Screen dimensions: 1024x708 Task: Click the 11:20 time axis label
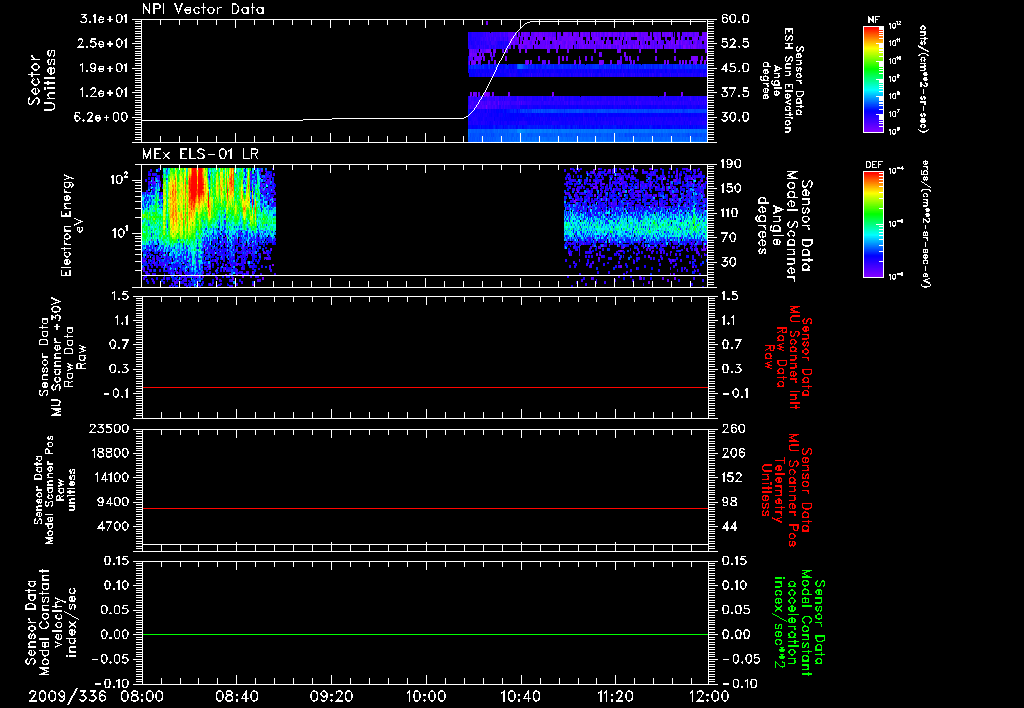tap(615, 696)
